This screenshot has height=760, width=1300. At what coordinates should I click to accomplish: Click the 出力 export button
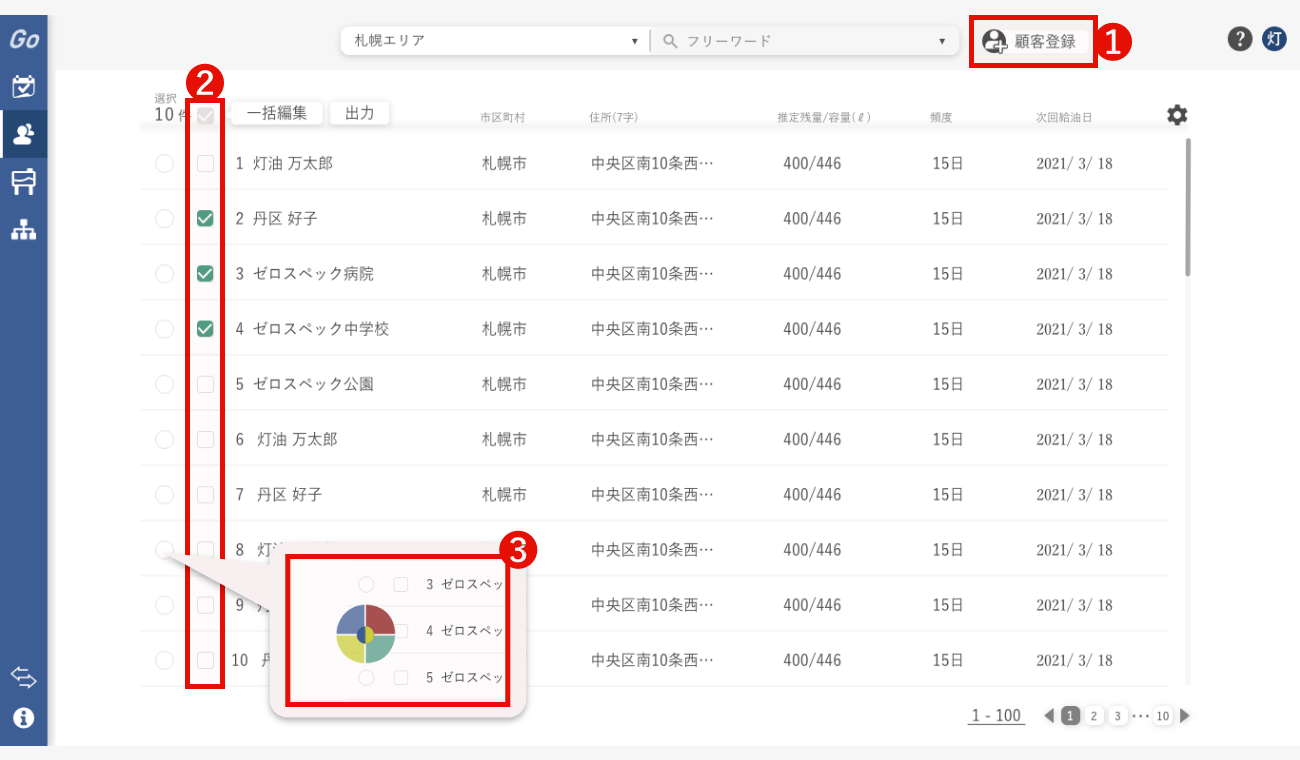coord(359,113)
